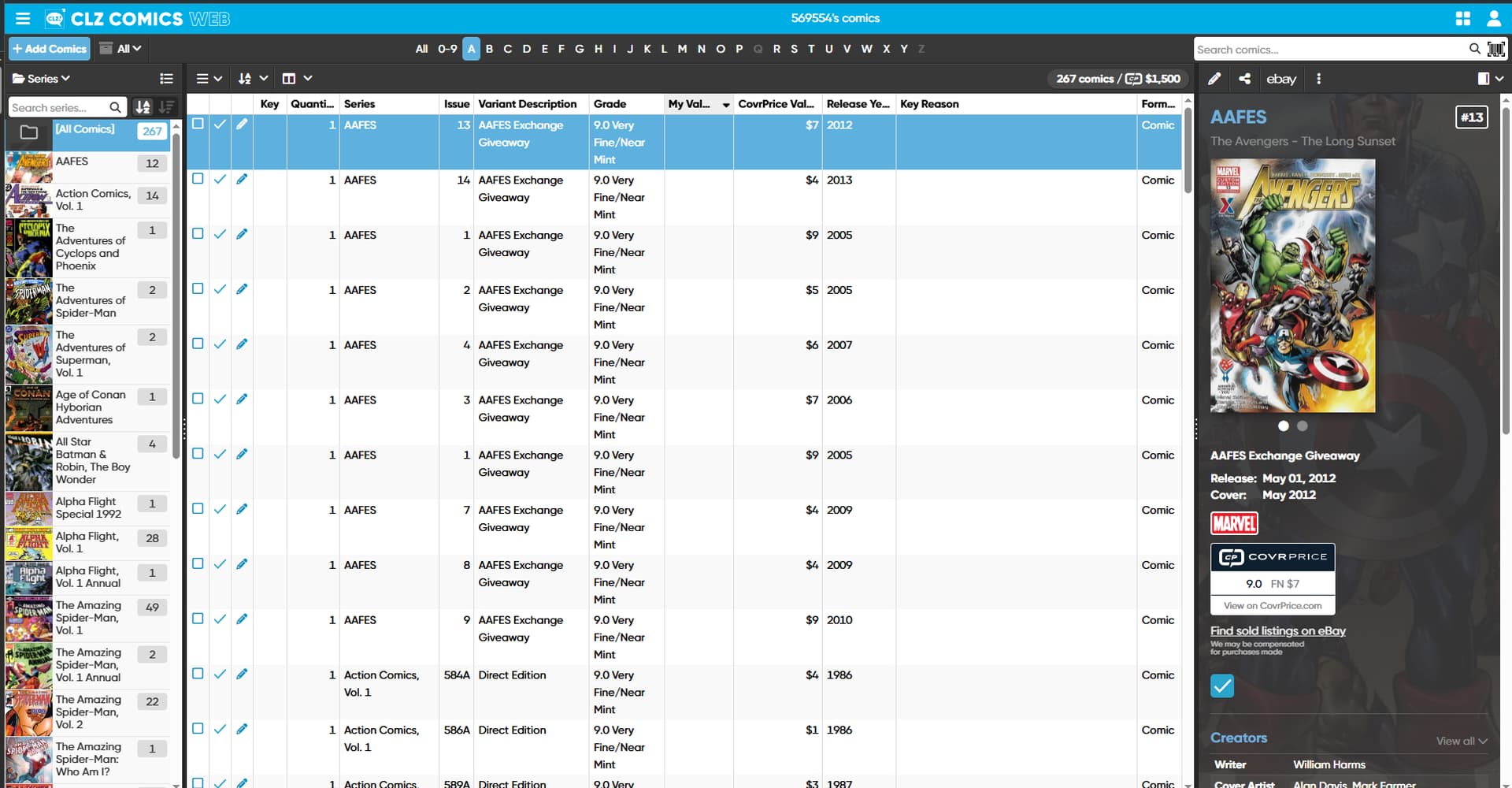Viewport: 1512px width, 788px height.
Task: Click the CLZ Comics Web logo
Action: point(137,18)
